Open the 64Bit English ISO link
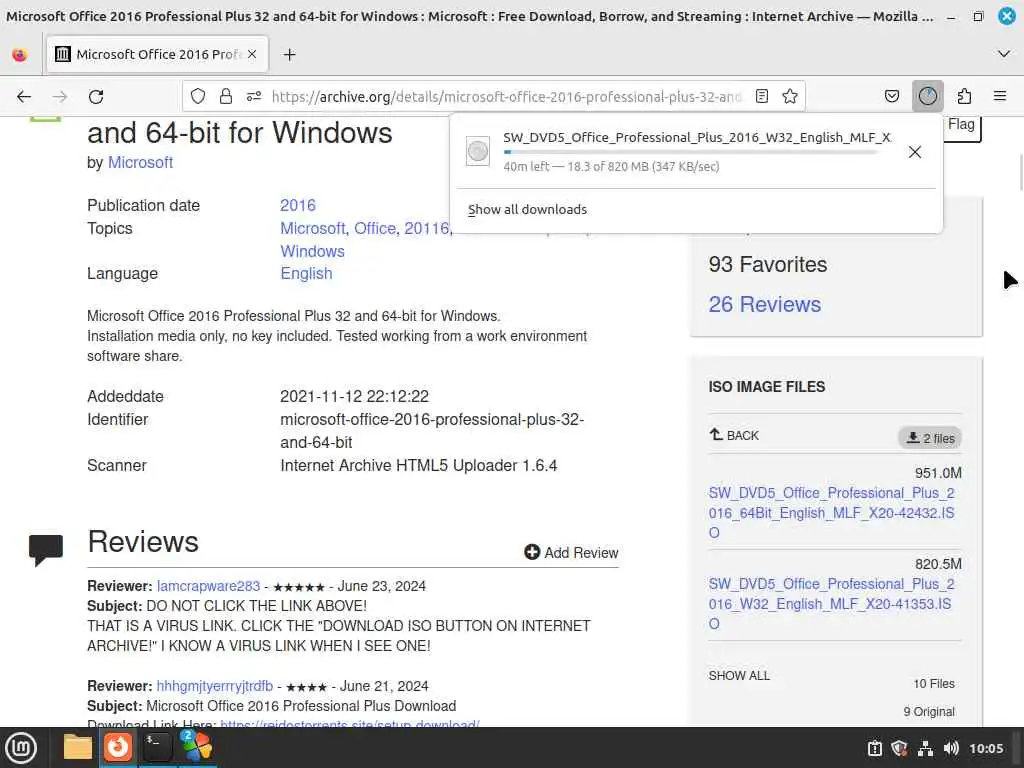Viewport: 1024px width, 768px height. click(831, 513)
